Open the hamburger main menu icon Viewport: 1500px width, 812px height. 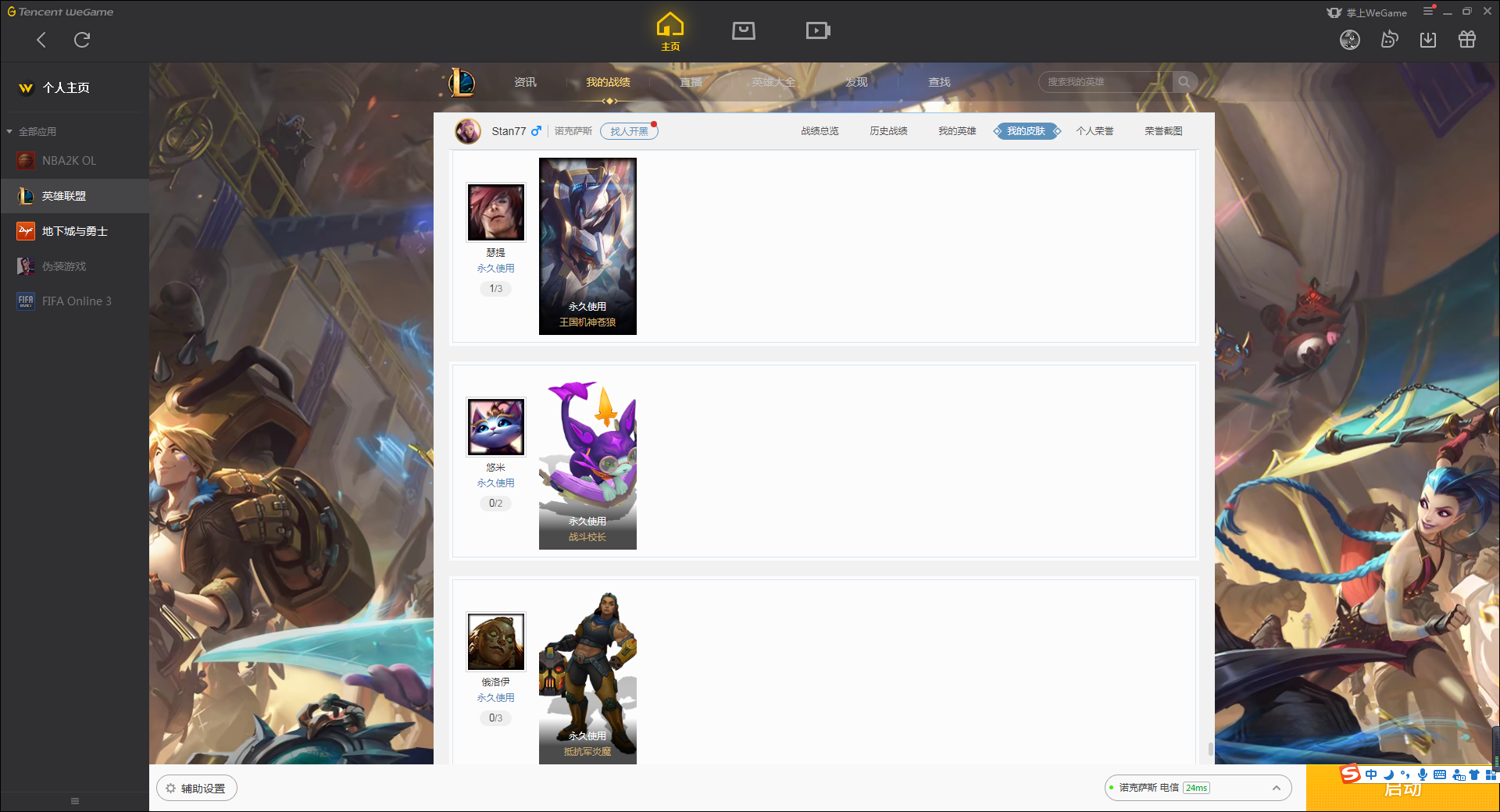[x=1428, y=11]
